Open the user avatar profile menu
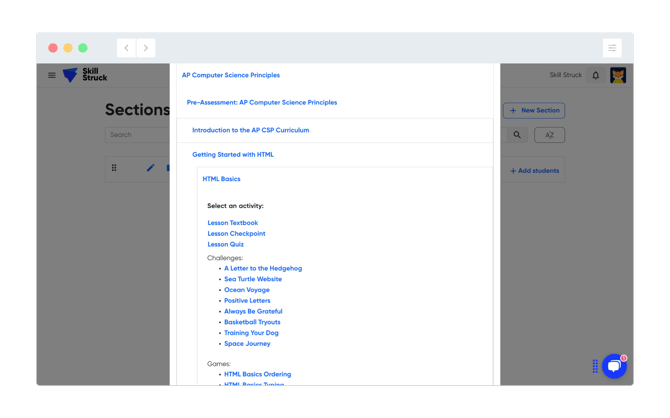The height and width of the screenshot is (418, 670). tap(618, 75)
